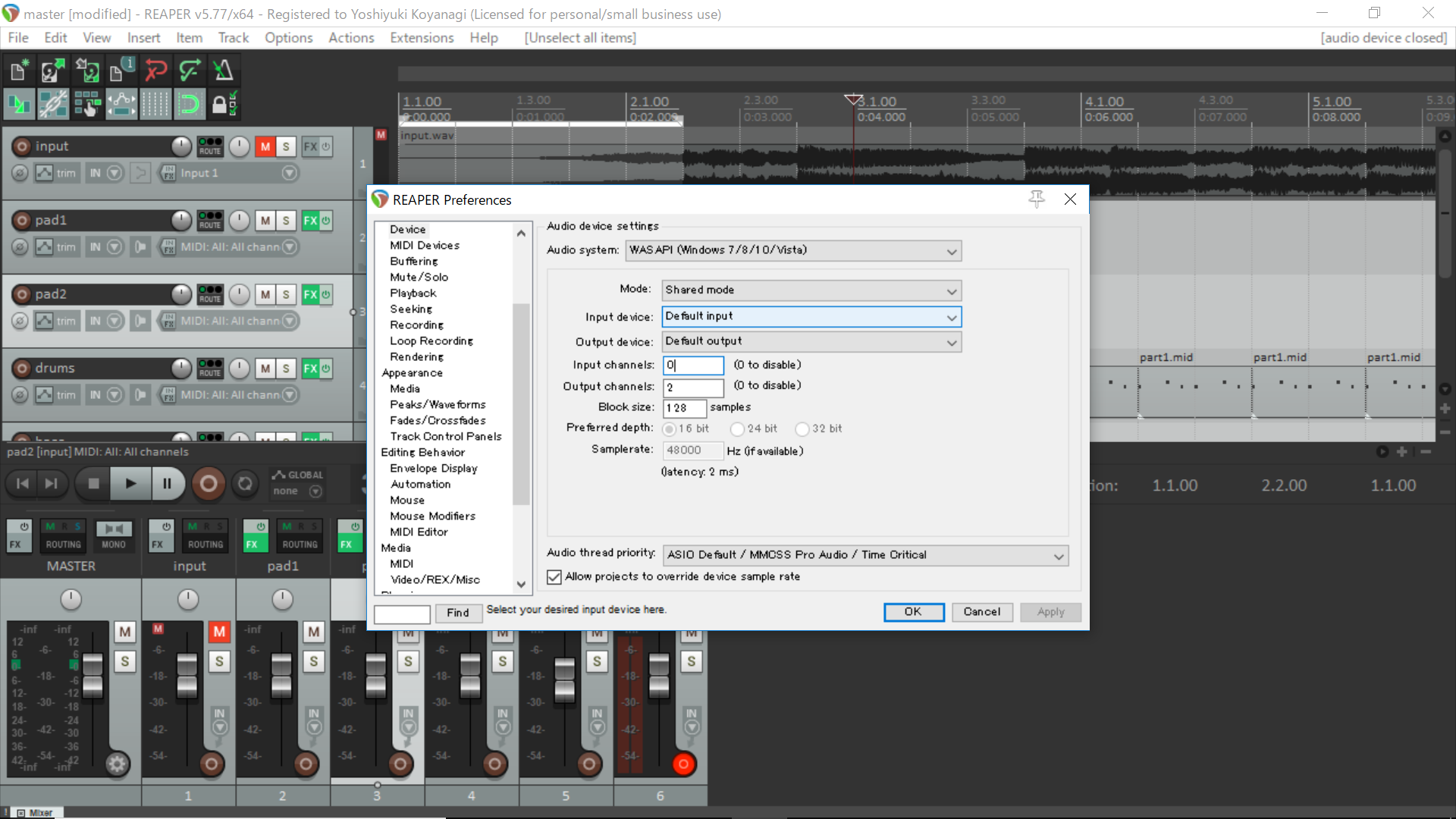Open the Actions menu
The width and height of the screenshot is (1456, 819).
350,38
